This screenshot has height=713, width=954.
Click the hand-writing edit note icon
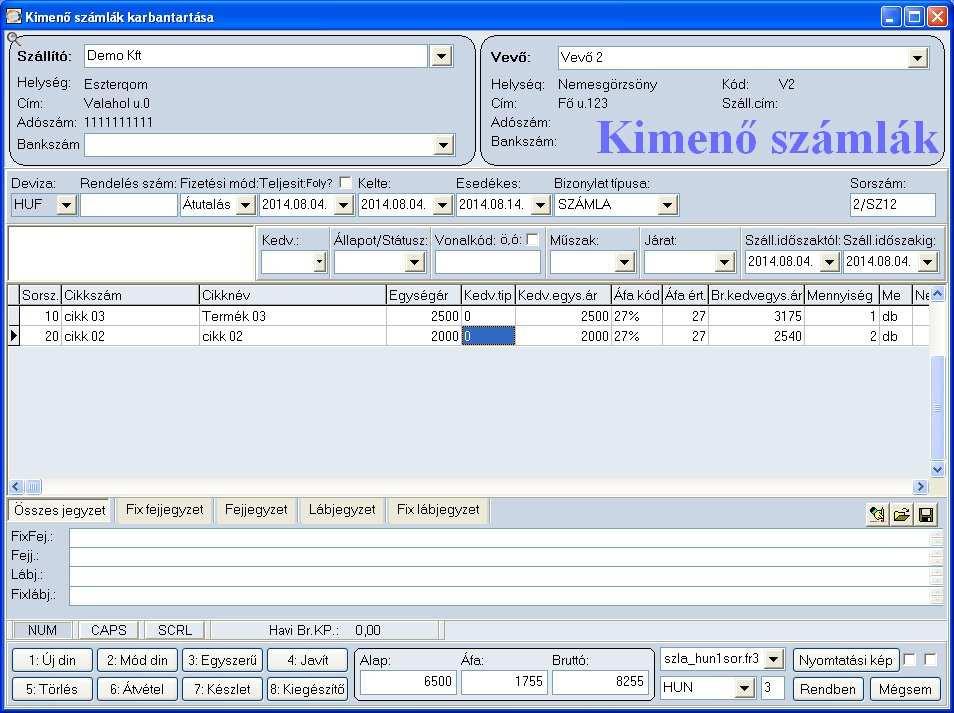click(x=877, y=515)
